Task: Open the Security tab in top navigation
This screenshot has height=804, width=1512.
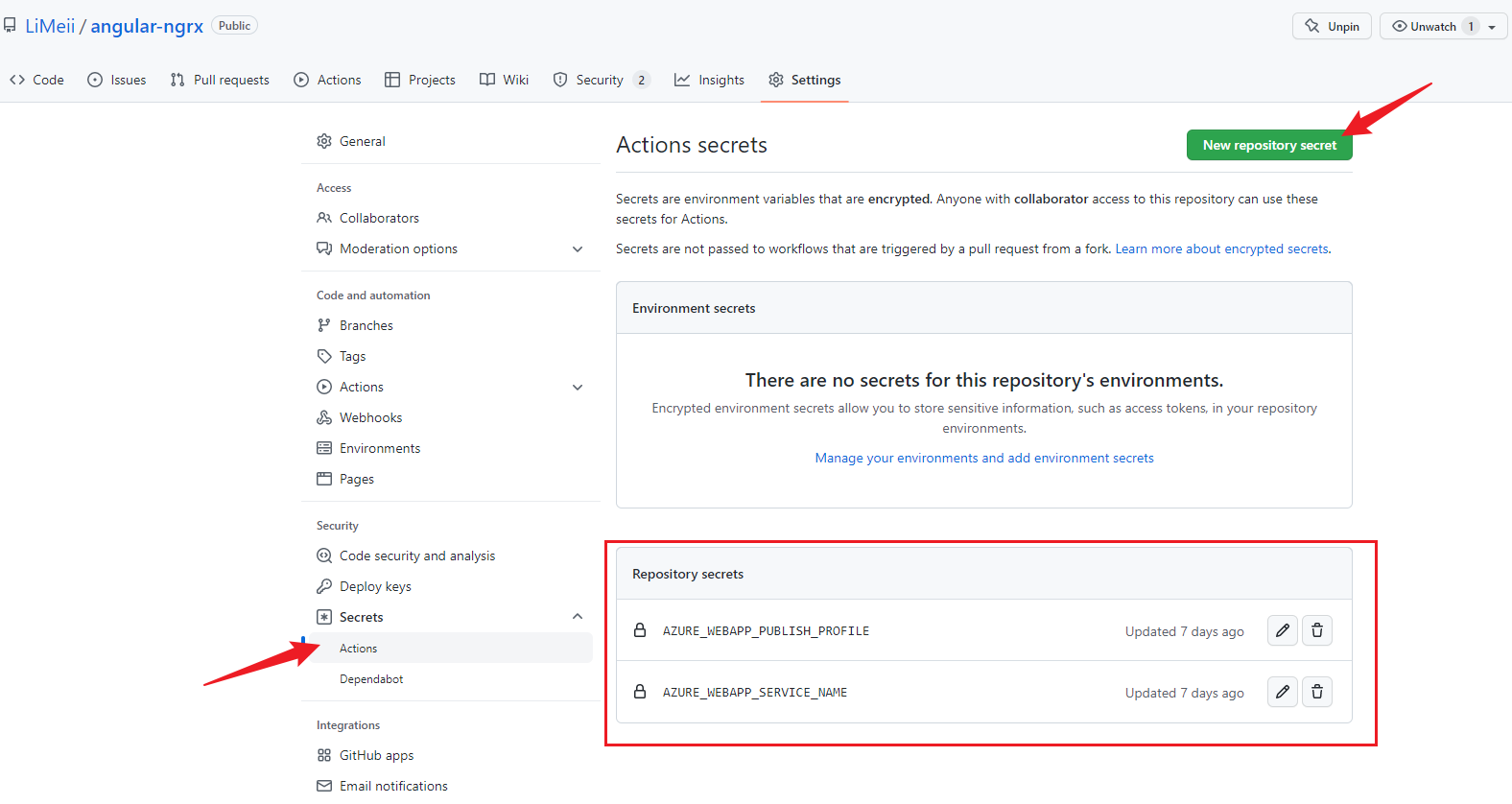Action: (x=602, y=80)
